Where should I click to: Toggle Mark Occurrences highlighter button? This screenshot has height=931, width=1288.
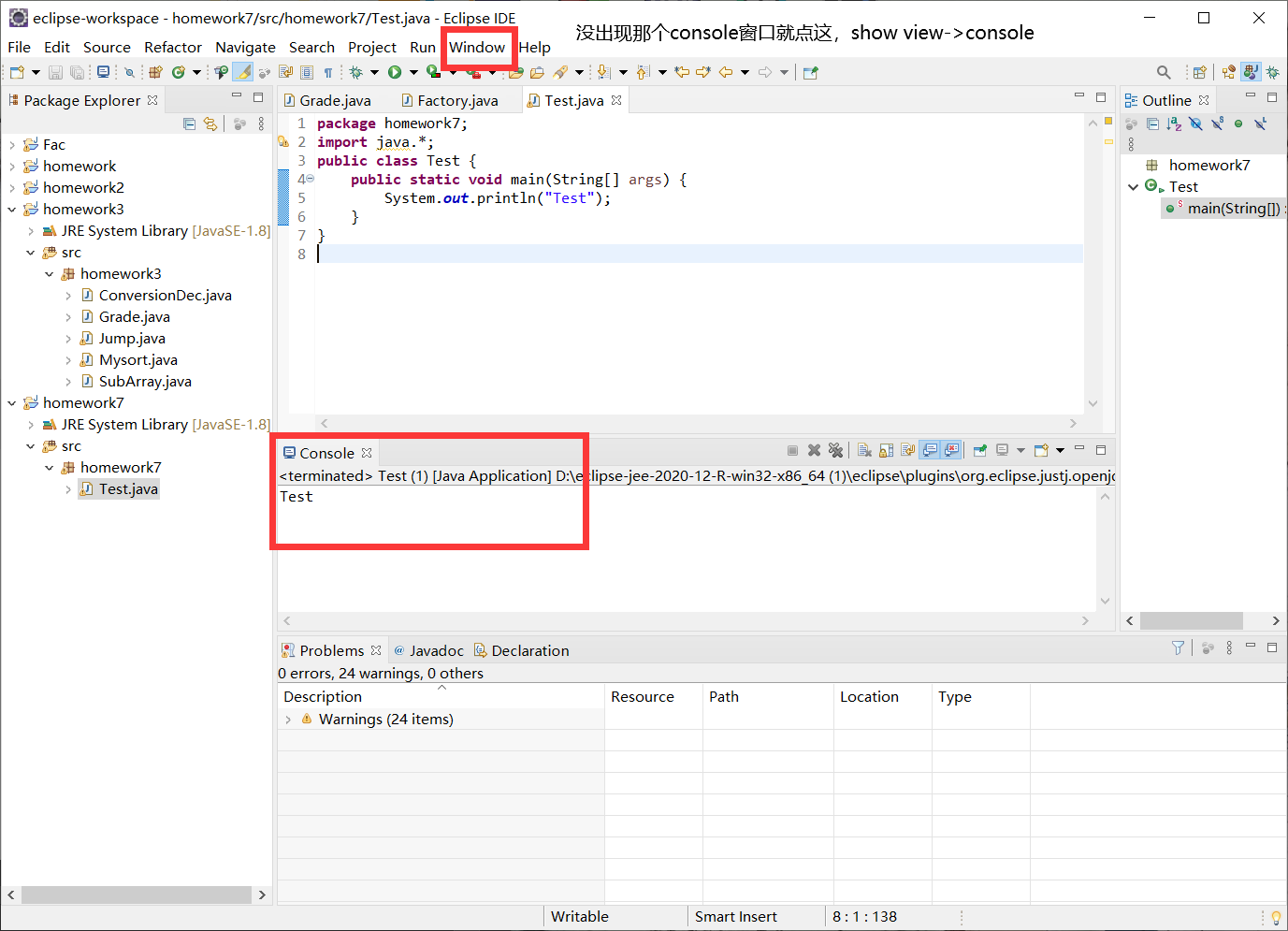(243, 72)
